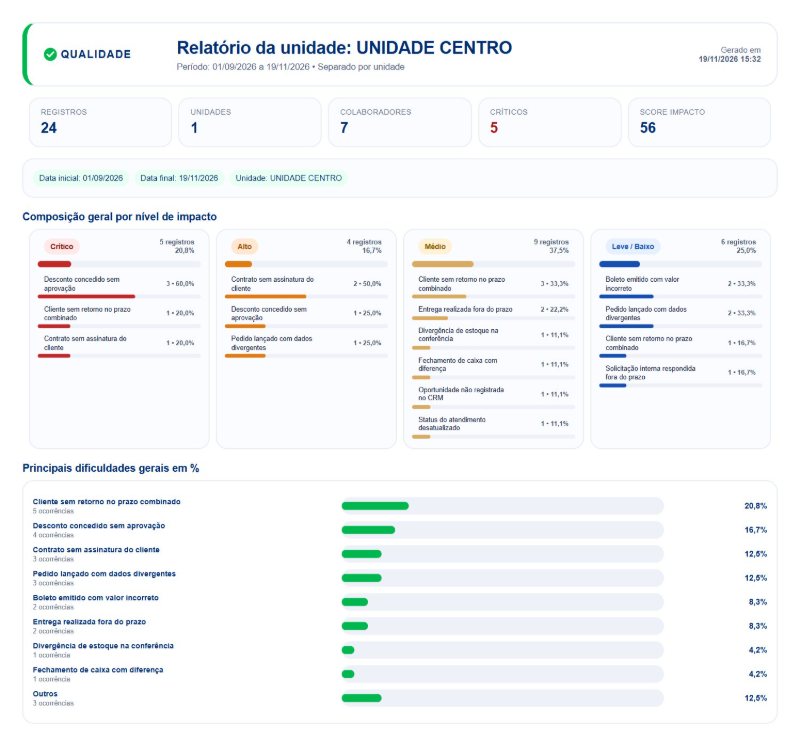This screenshot has width=800, height=738.
Task: Select the yellow Médio badge
Action: pos(435,247)
